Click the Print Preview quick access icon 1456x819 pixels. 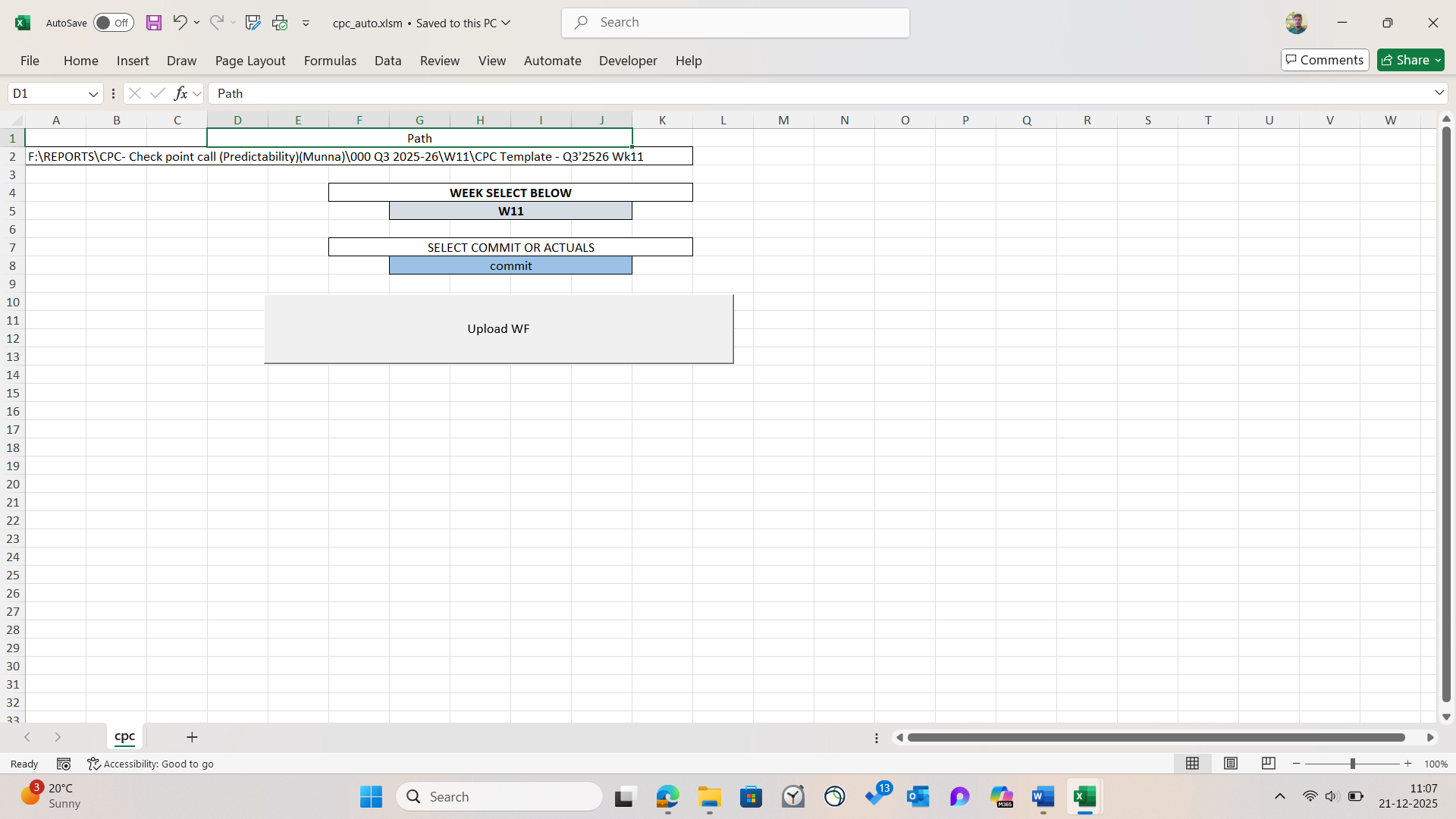tap(280, 23)
